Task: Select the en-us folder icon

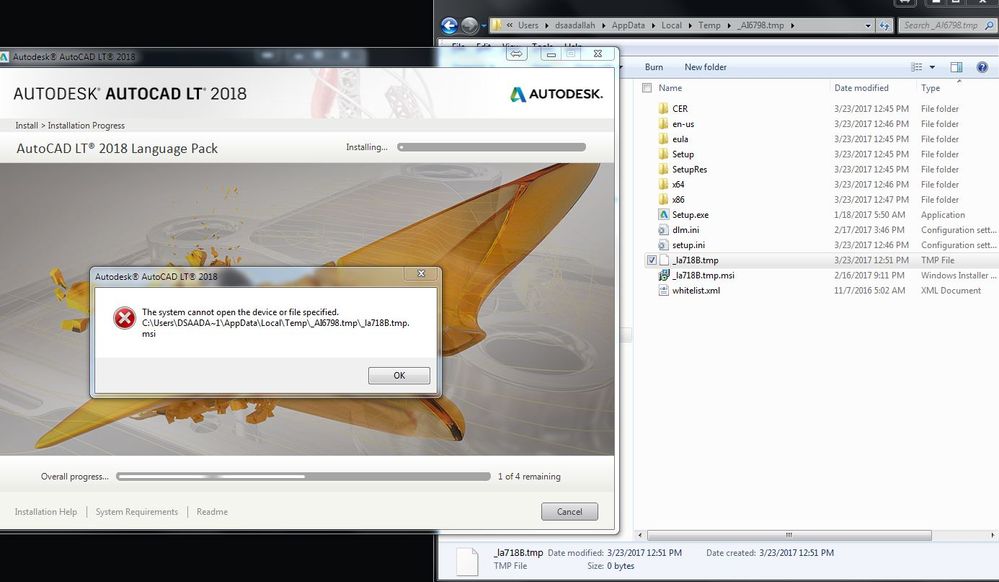Action: [x=663, y=124]
